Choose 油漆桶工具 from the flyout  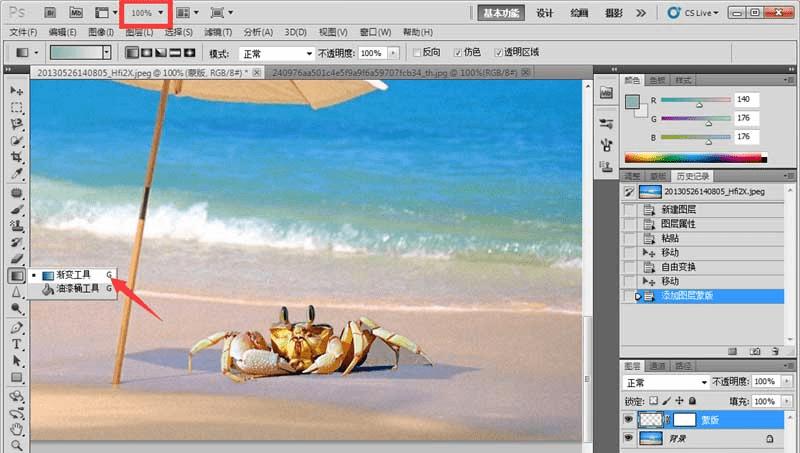pyautogui.click(x=76, y=289)
